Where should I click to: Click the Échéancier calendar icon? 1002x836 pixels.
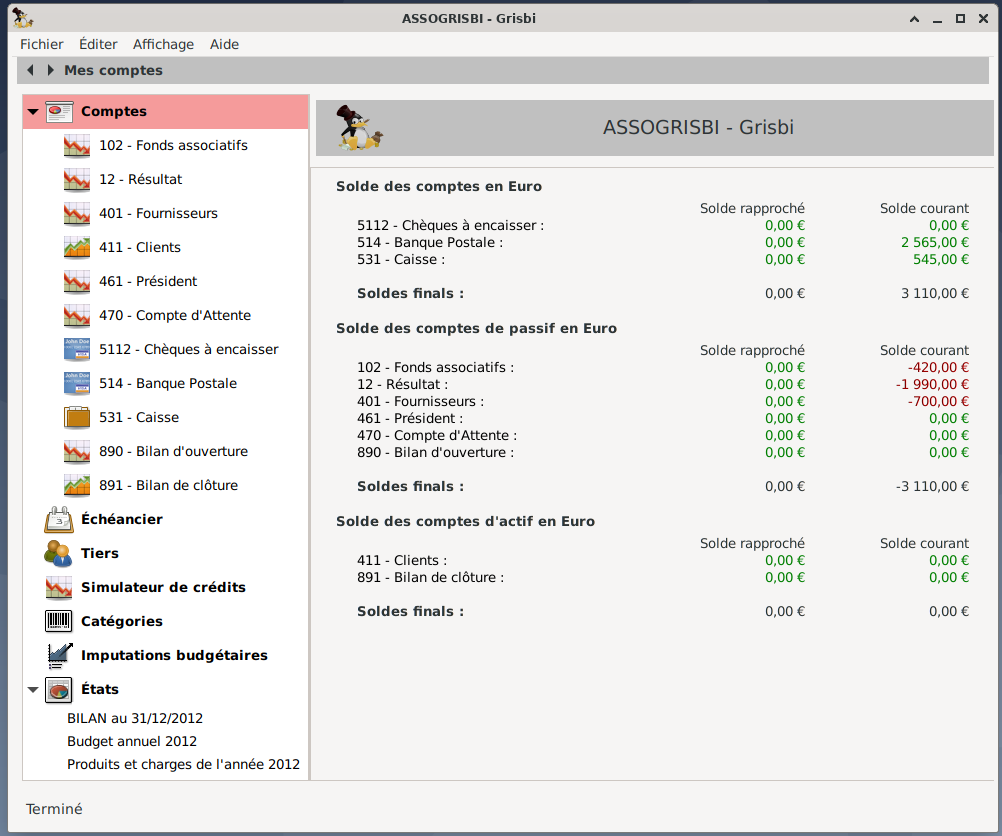pos(59,520)
